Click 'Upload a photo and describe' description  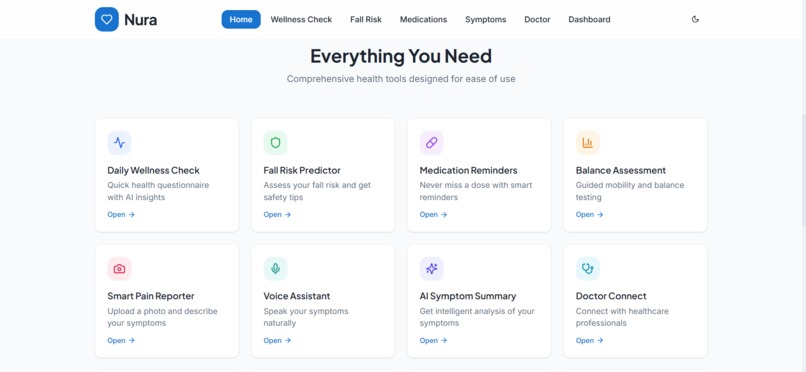pyautogui.click(x=162, y=317)
